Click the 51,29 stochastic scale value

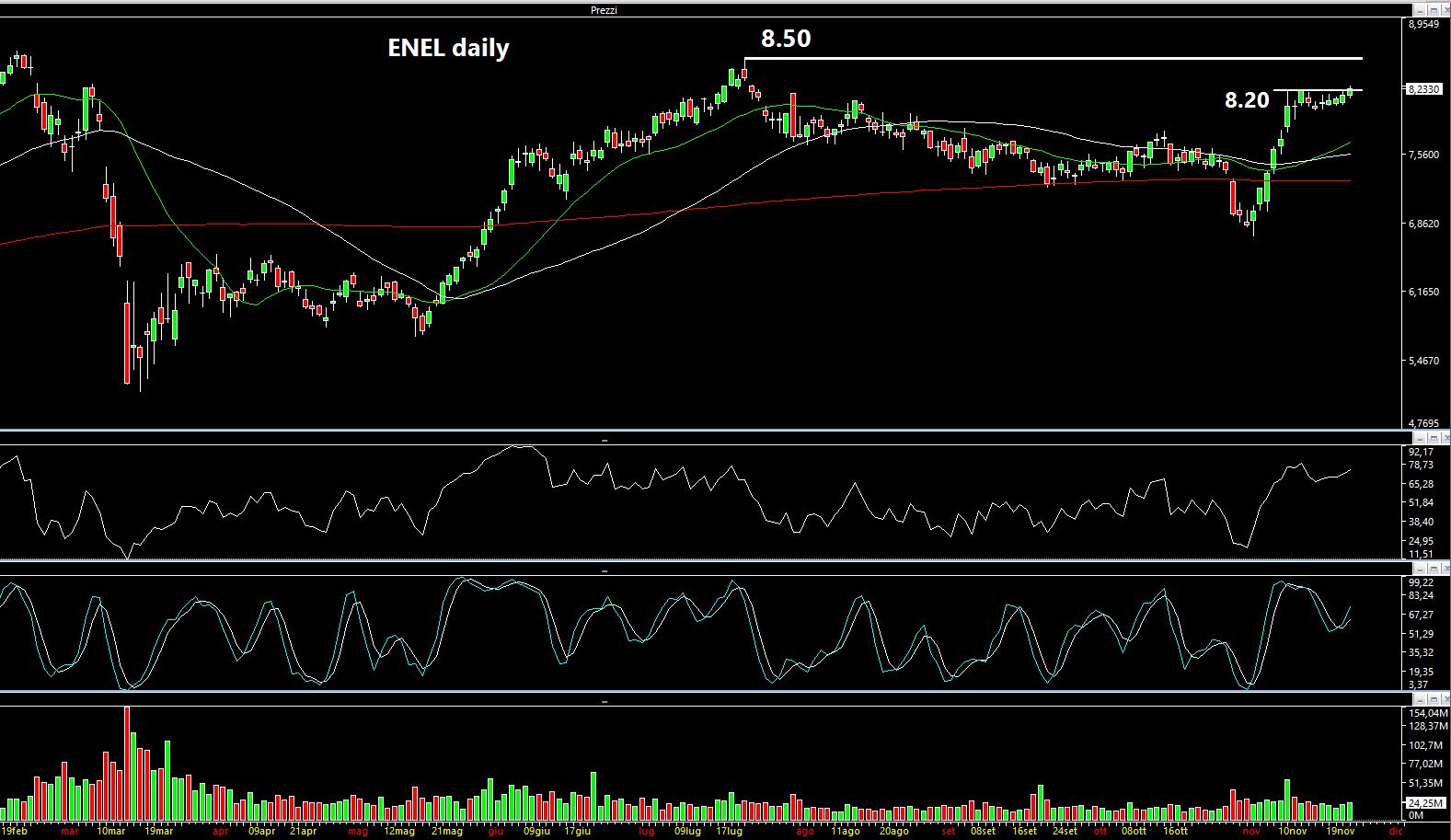[1421, 634]
